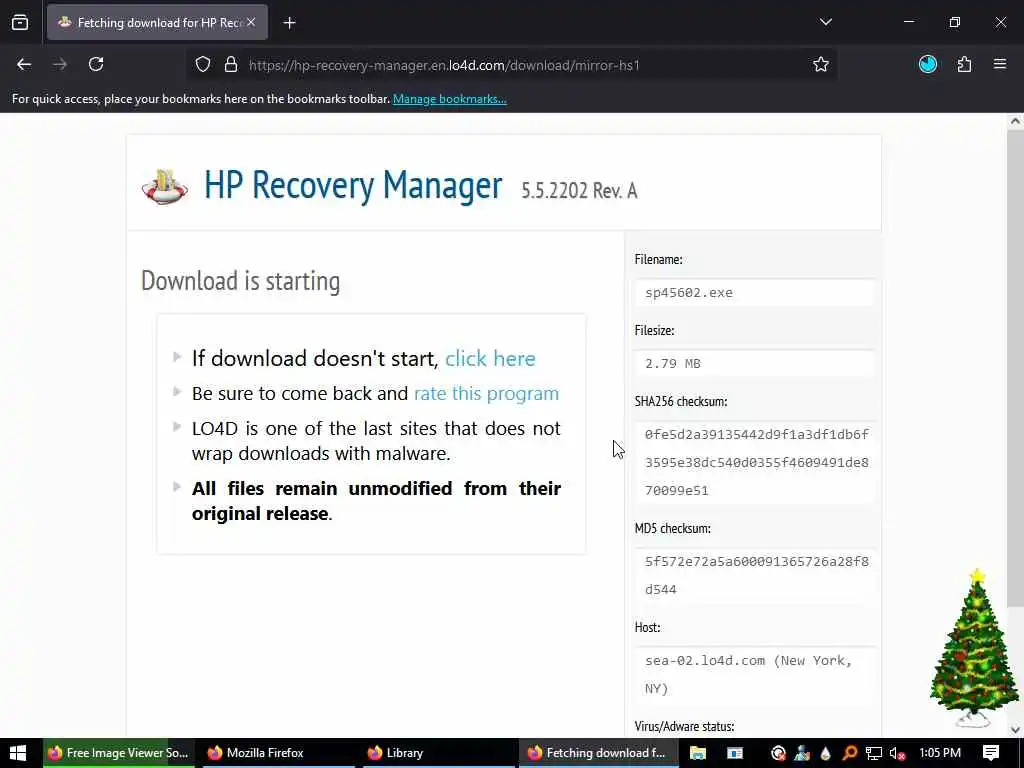
Task: Open the Firefox hamburger application menu
Action: (1000, 64)
